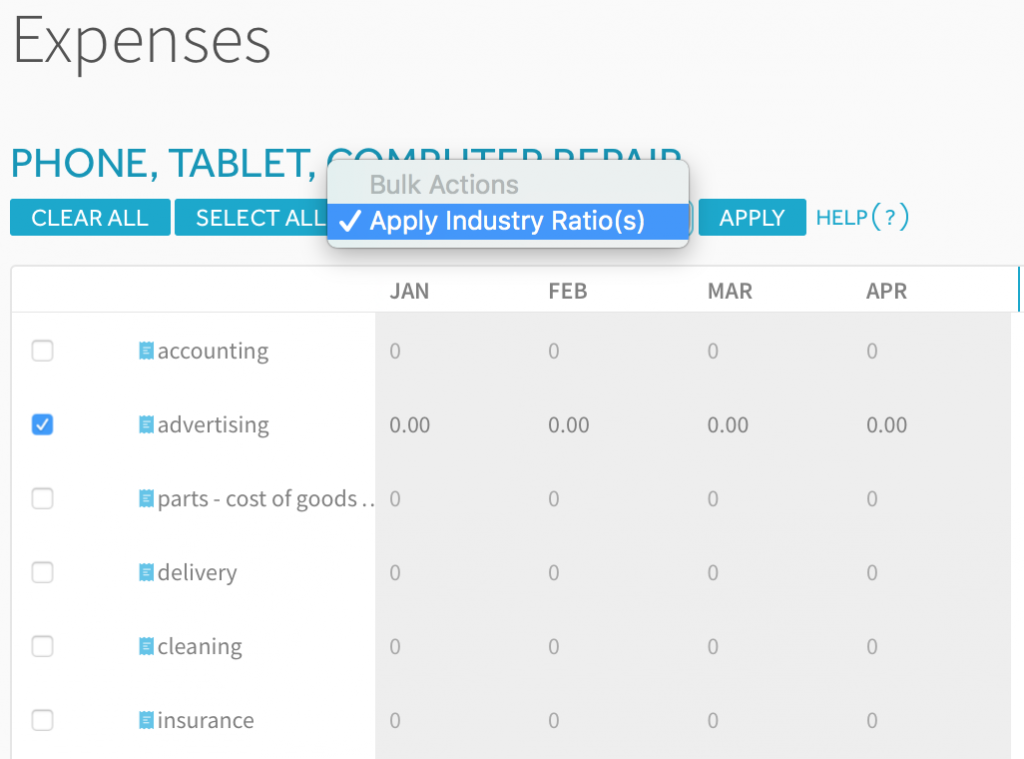The height and width of the screenshot is (759, 1024).
Task: Click the note icon beside cleaning
Action: pos(146,646)
